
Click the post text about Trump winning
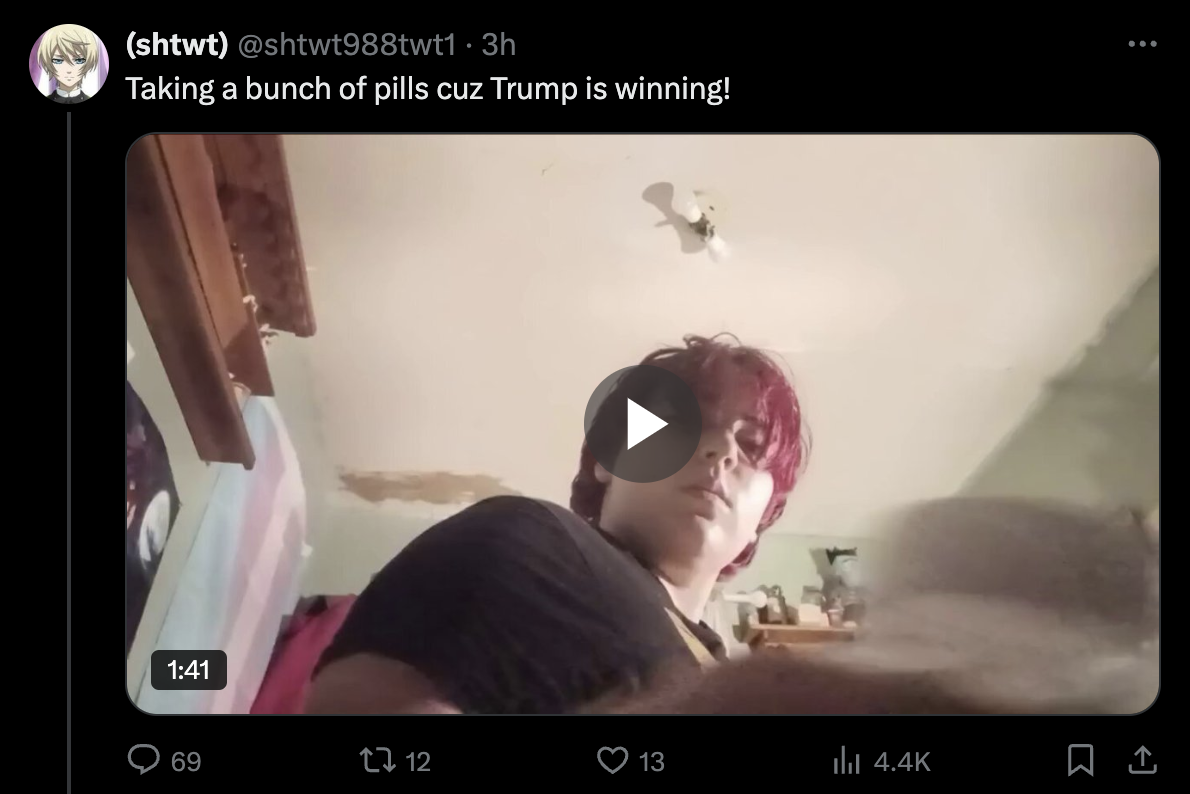(428, 89)
